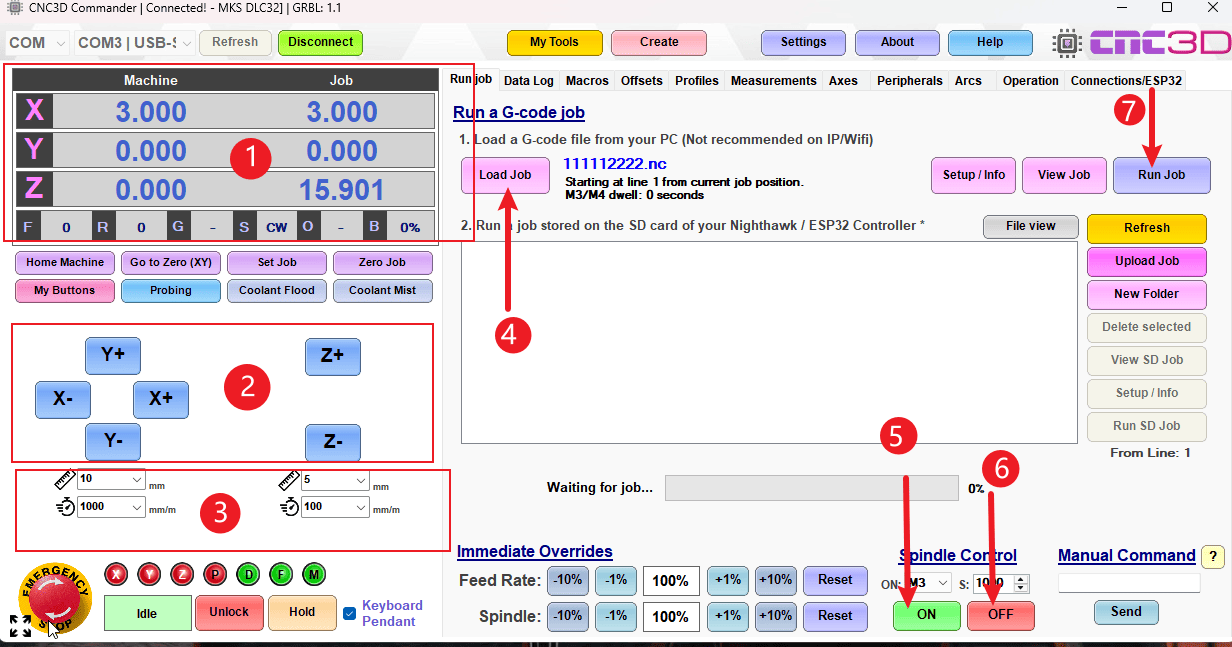Click the red X limit indicator
Viewport: 1232px width, 647px height.
pos(116,574)
